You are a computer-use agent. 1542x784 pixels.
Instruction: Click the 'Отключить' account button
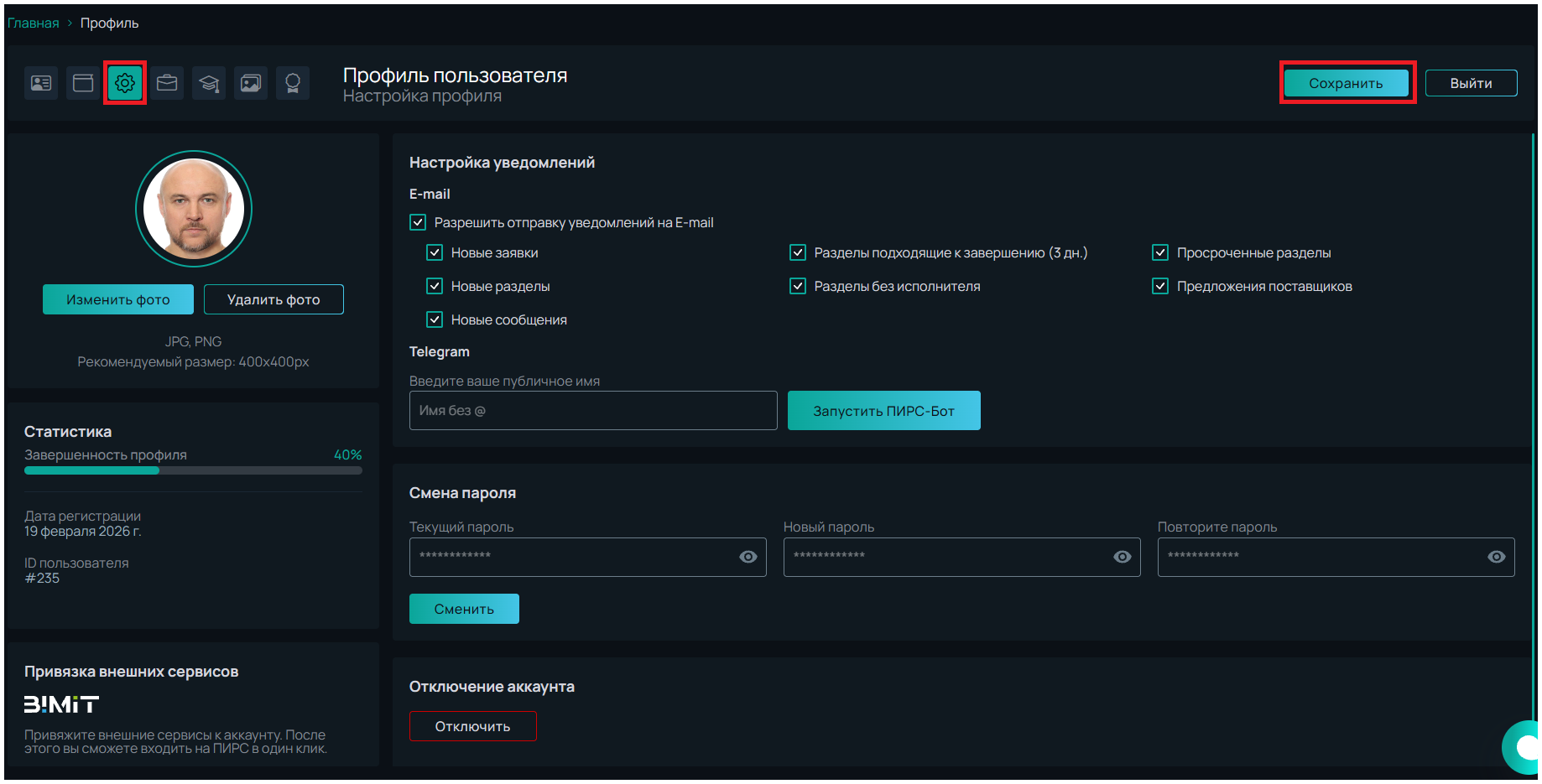pyautogui.click(x=472, y=726)
